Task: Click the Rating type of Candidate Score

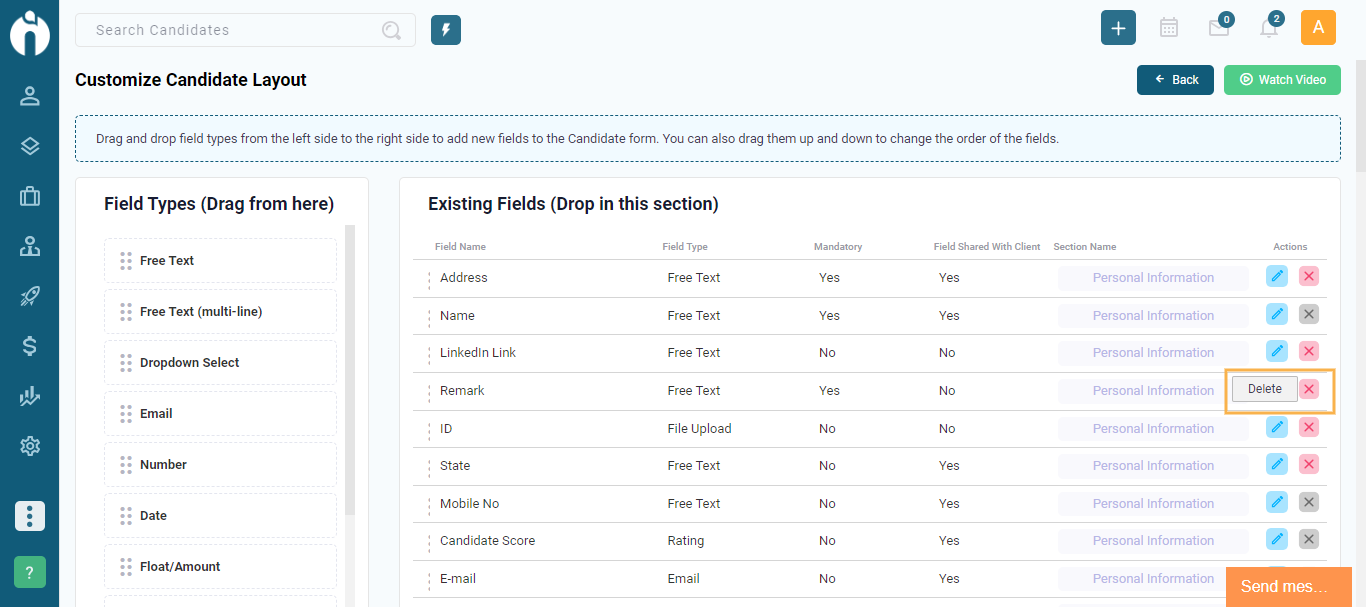Action: [686, 540]
